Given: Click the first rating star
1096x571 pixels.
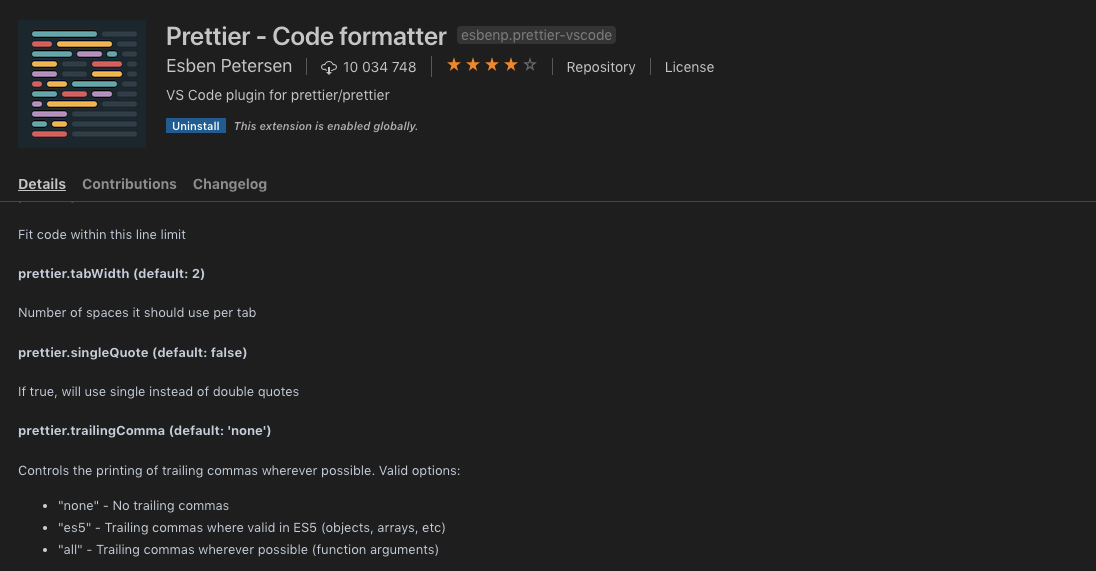Looking at the screenshot, I should [x=454, y=65].
